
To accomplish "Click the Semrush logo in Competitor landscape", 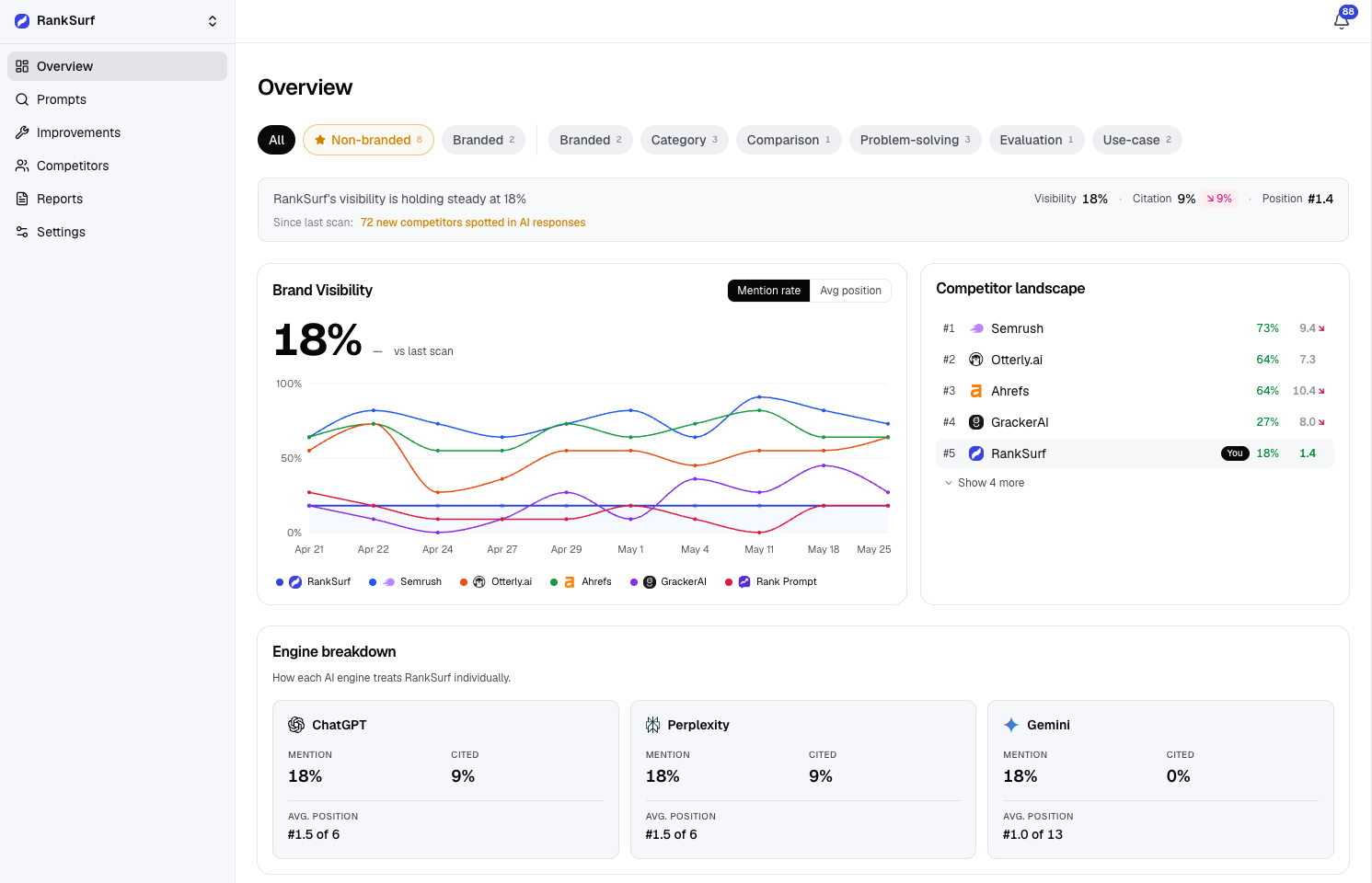I will [976, 328].
